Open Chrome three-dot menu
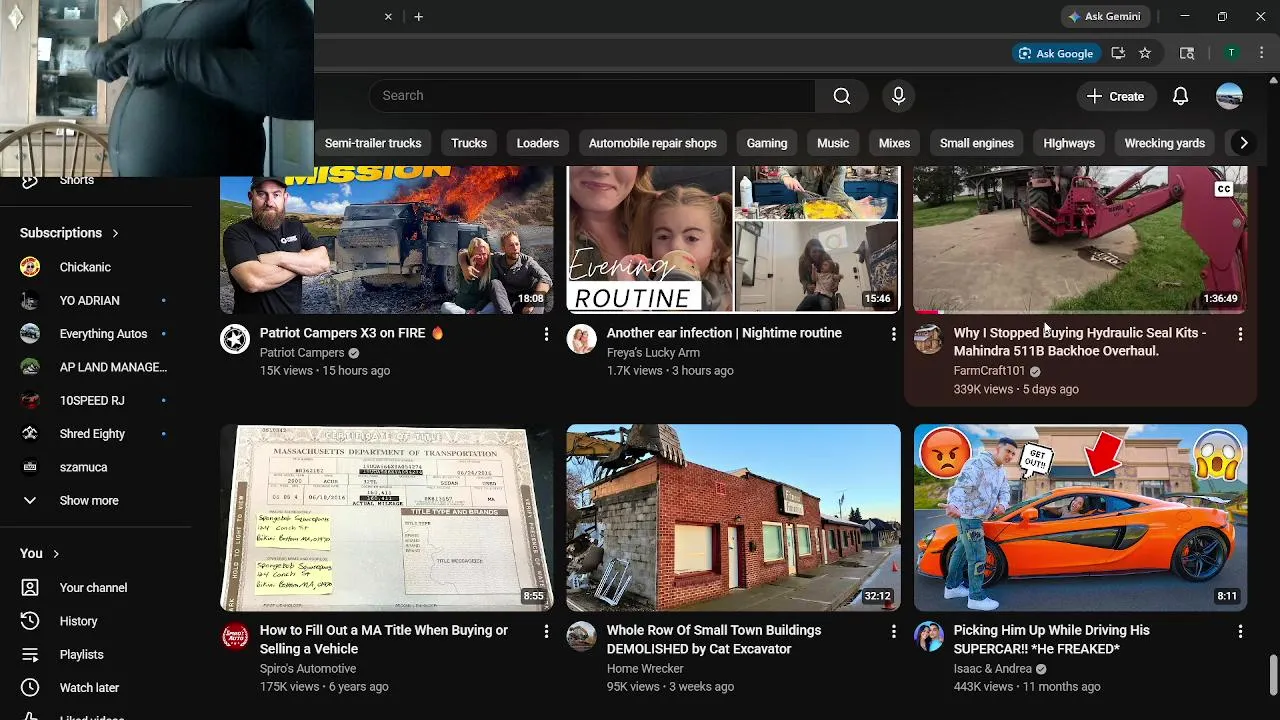The image size is (1280, 720). (1261, 53)
